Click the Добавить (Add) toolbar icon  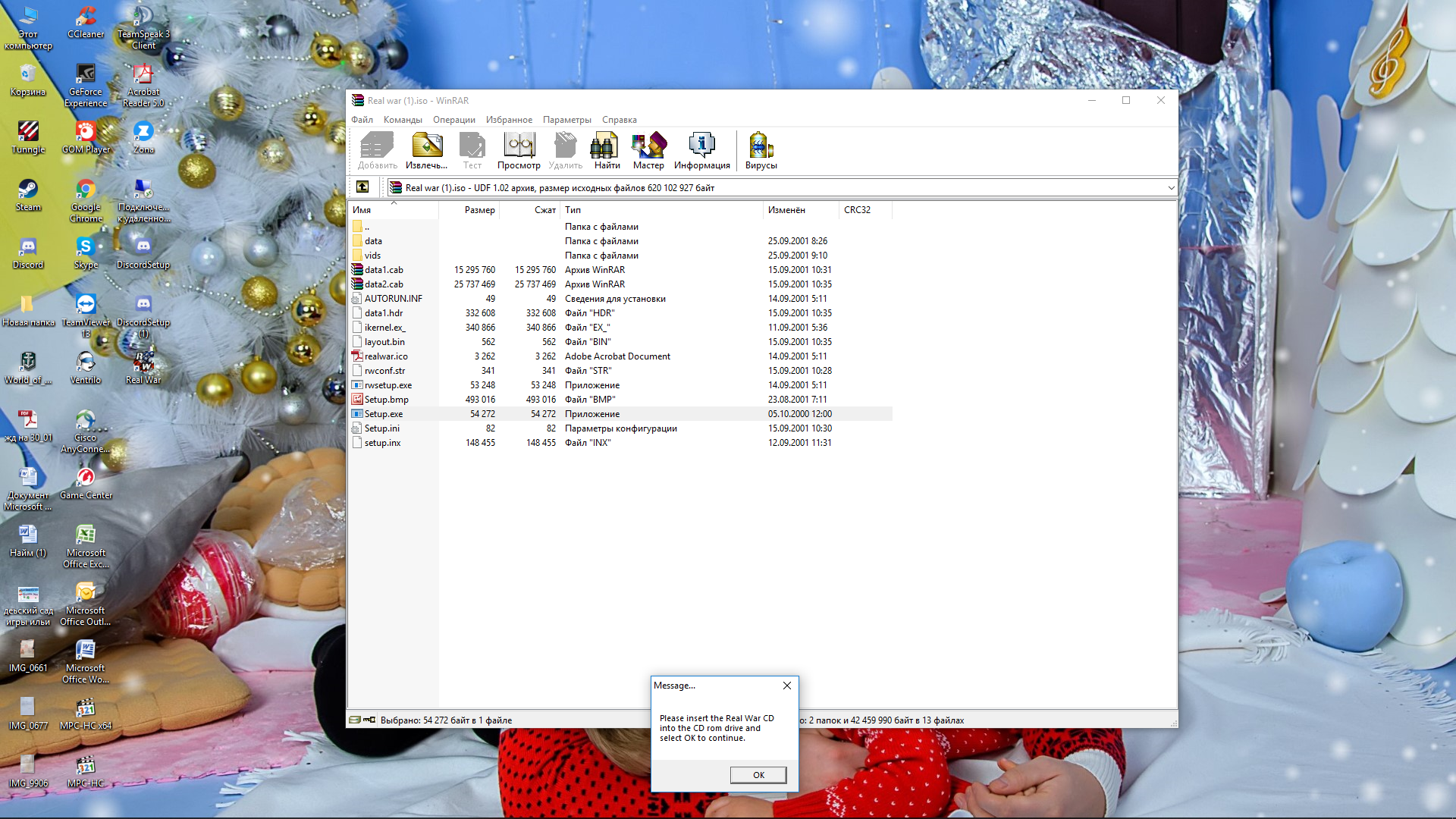pos(377,150)
